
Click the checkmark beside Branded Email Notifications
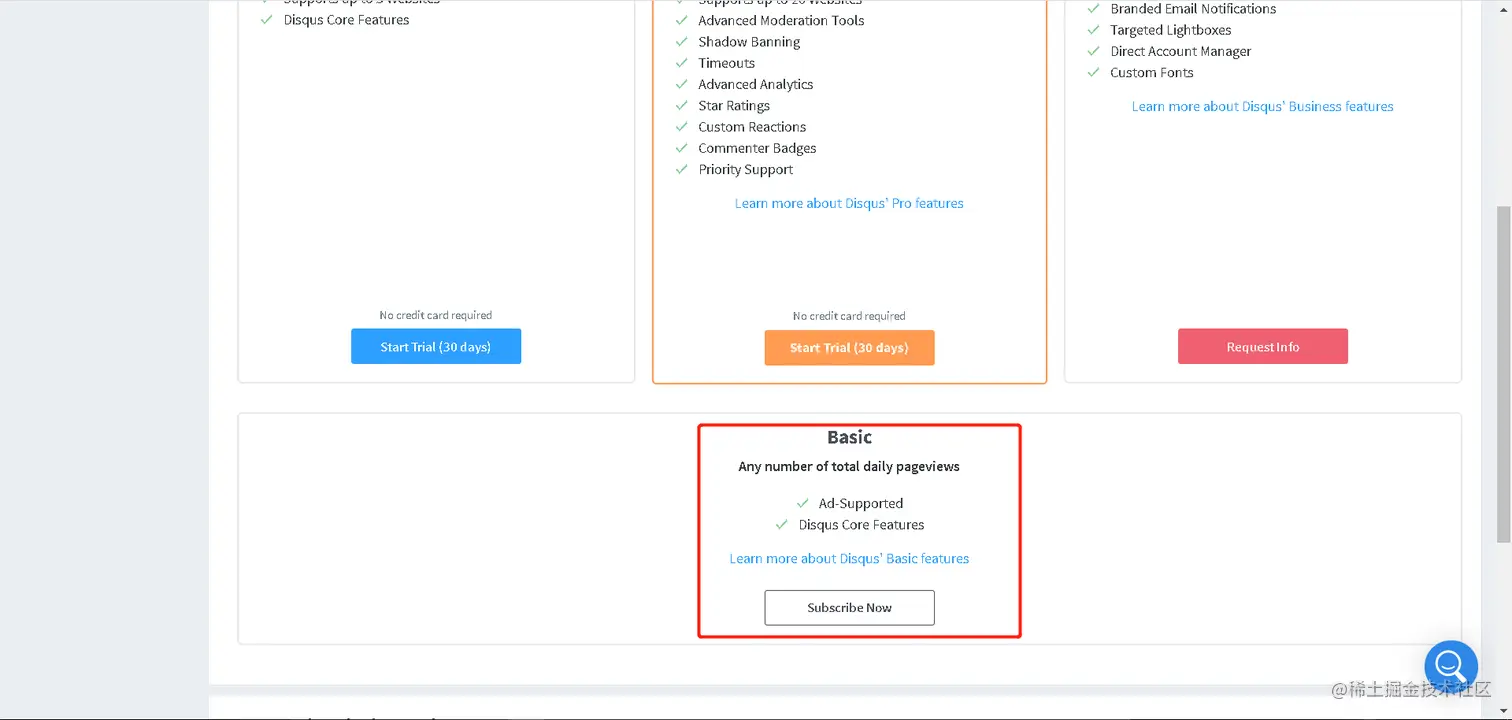point(1093,8)
